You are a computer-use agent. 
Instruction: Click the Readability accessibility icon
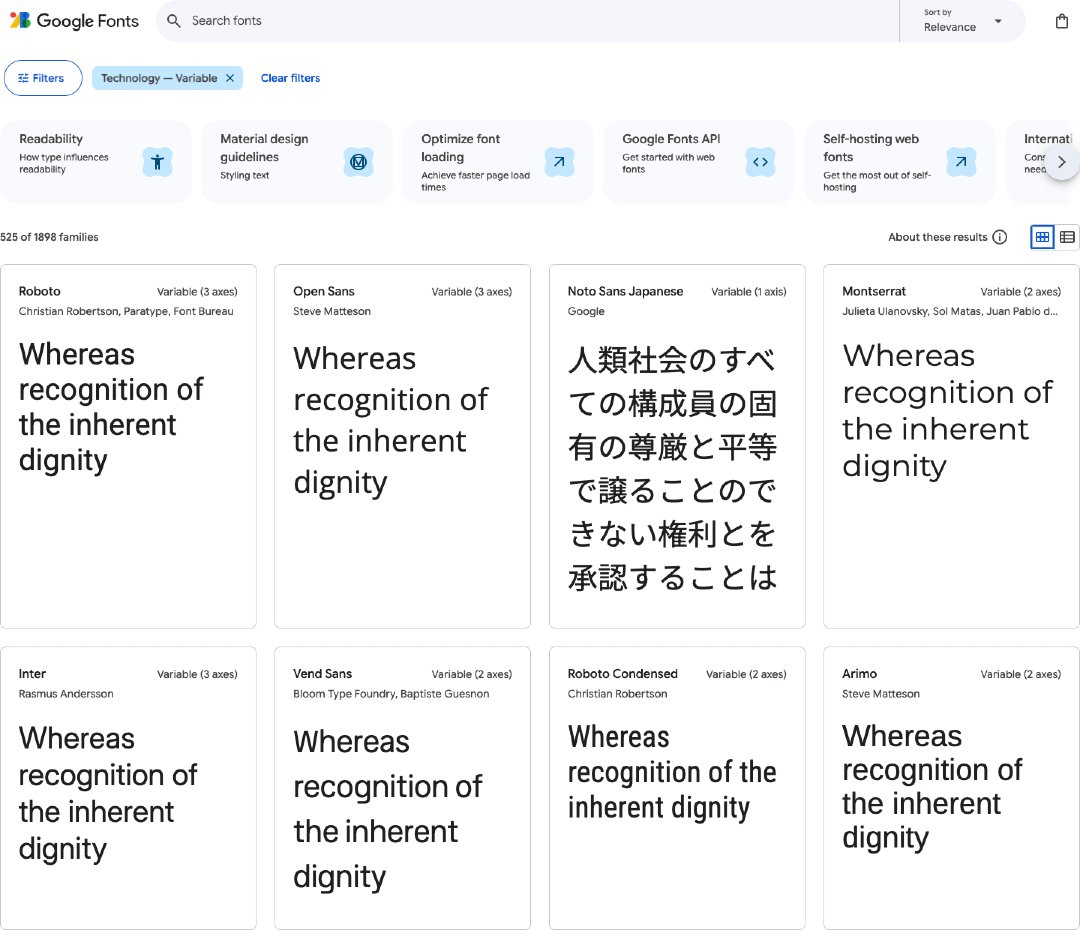[x=157, y=162]
